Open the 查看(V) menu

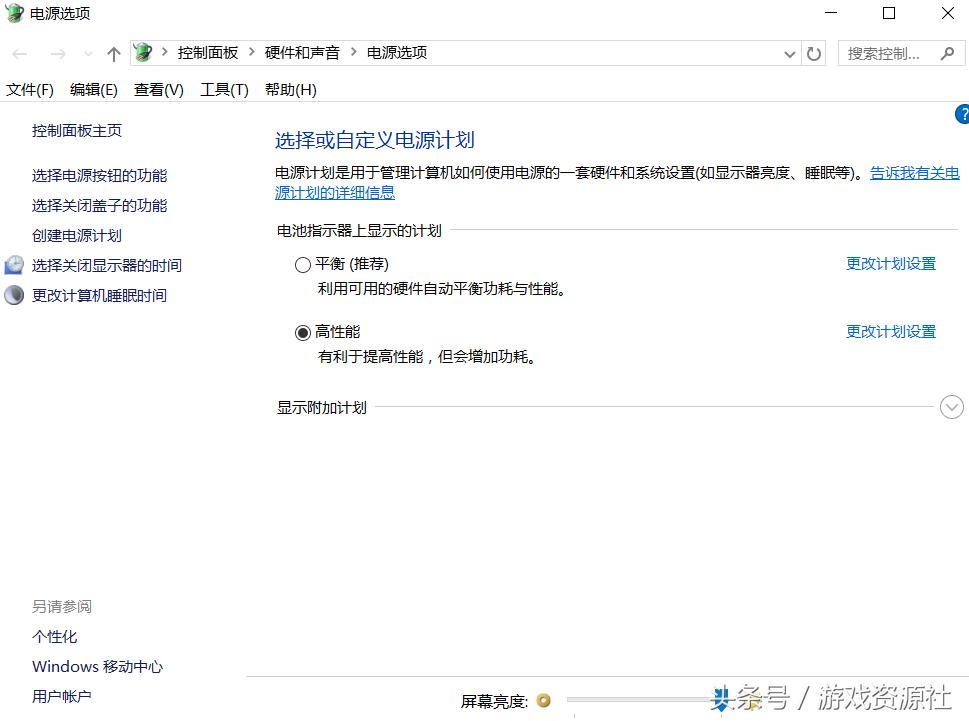158,89
